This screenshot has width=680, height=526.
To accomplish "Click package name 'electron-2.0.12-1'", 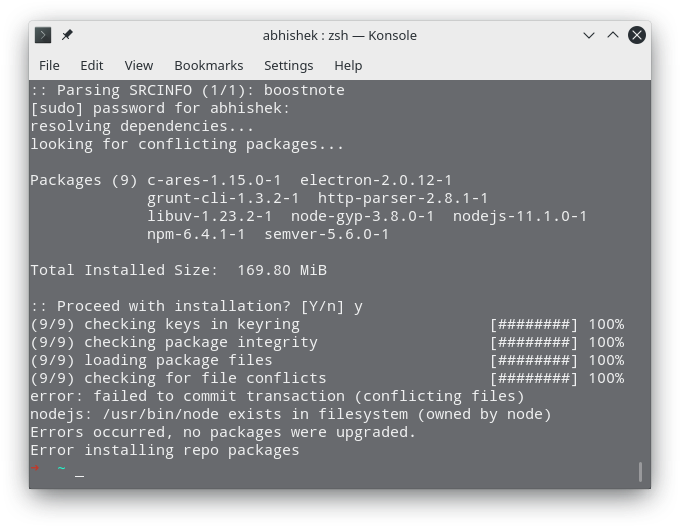I will coord(376,180).
